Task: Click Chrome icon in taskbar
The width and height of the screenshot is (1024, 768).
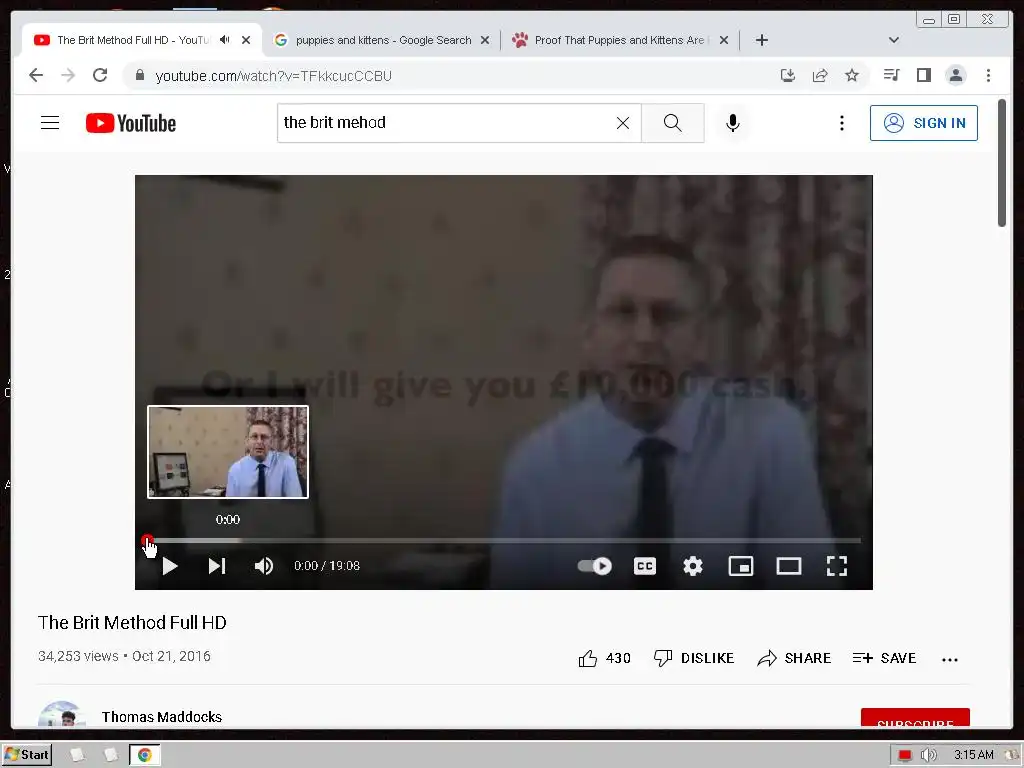Action: point(144,755)
